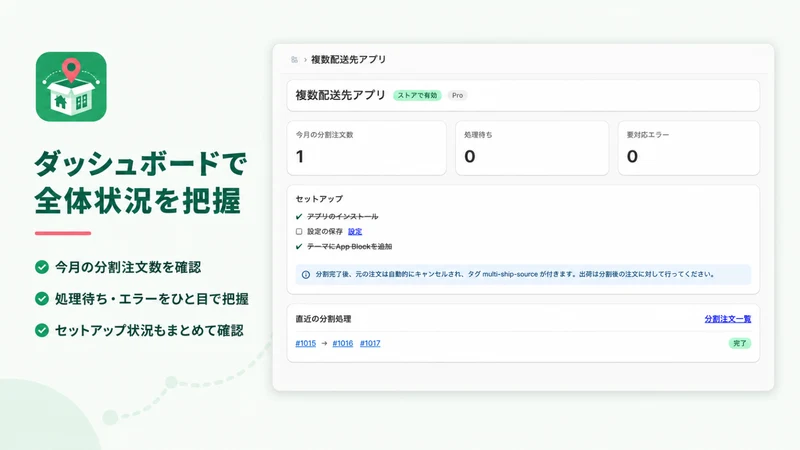Open order #1016
Viewport: 800px width, 450px height.
click(343, 343)
